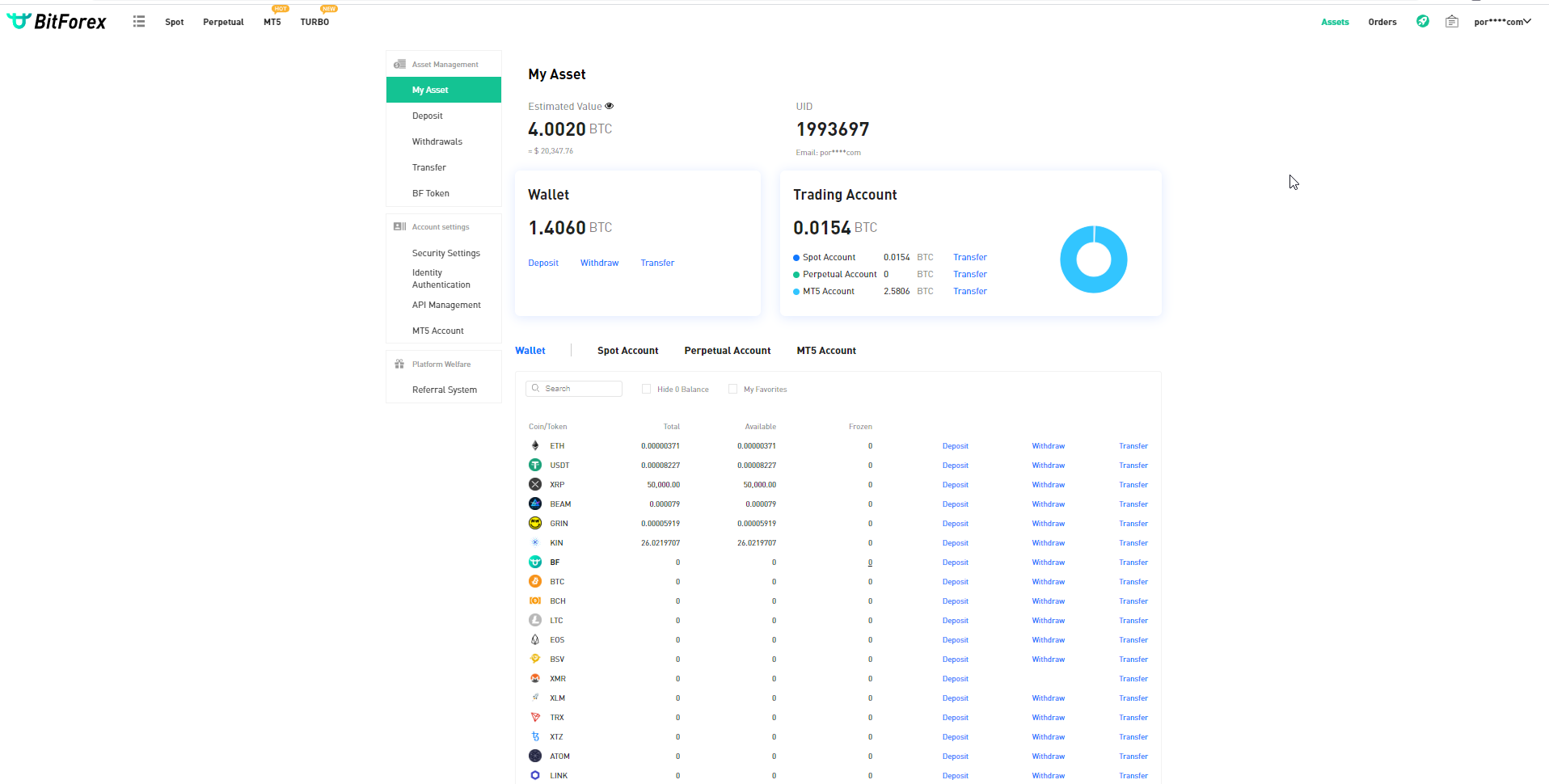Toggle the Estimated Value eye icon

coord(610,106)
